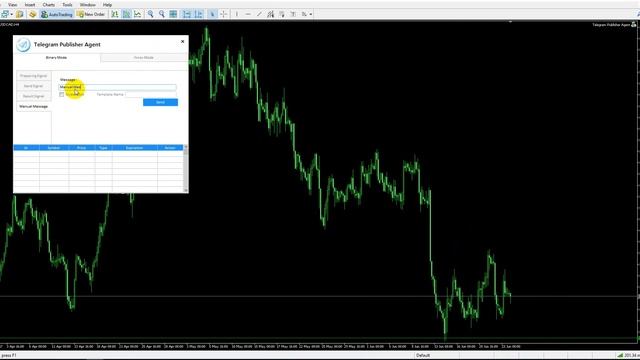Select the Fibonacci Retracement tool
Screen dimensions: 640x360
point(282,14)
